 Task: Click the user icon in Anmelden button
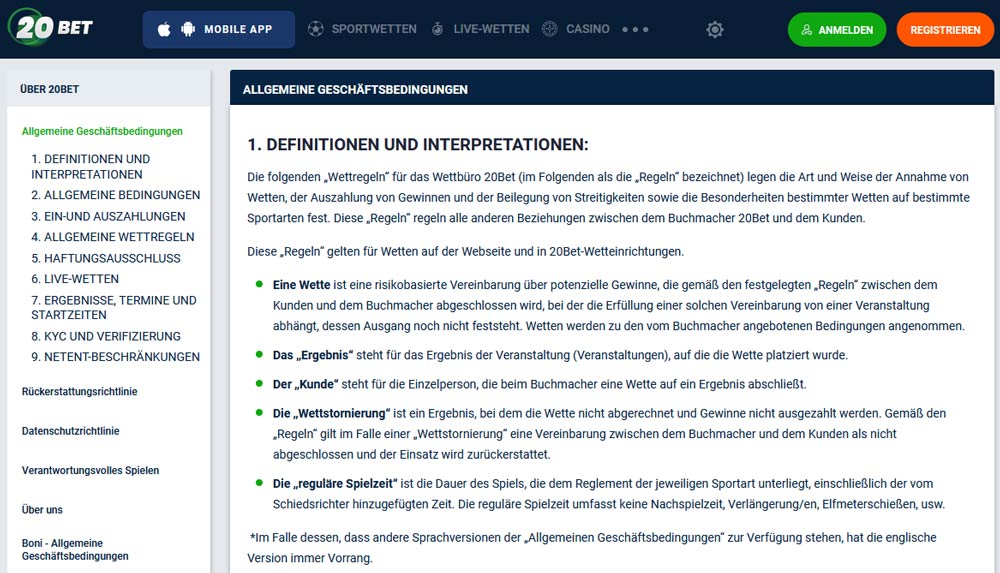[807, 30]
